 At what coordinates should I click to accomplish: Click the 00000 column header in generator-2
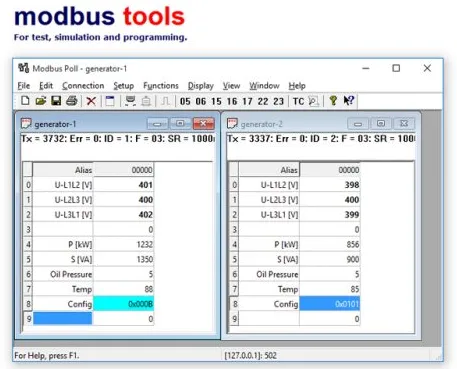pyautogui.click(x=329, y=170)
